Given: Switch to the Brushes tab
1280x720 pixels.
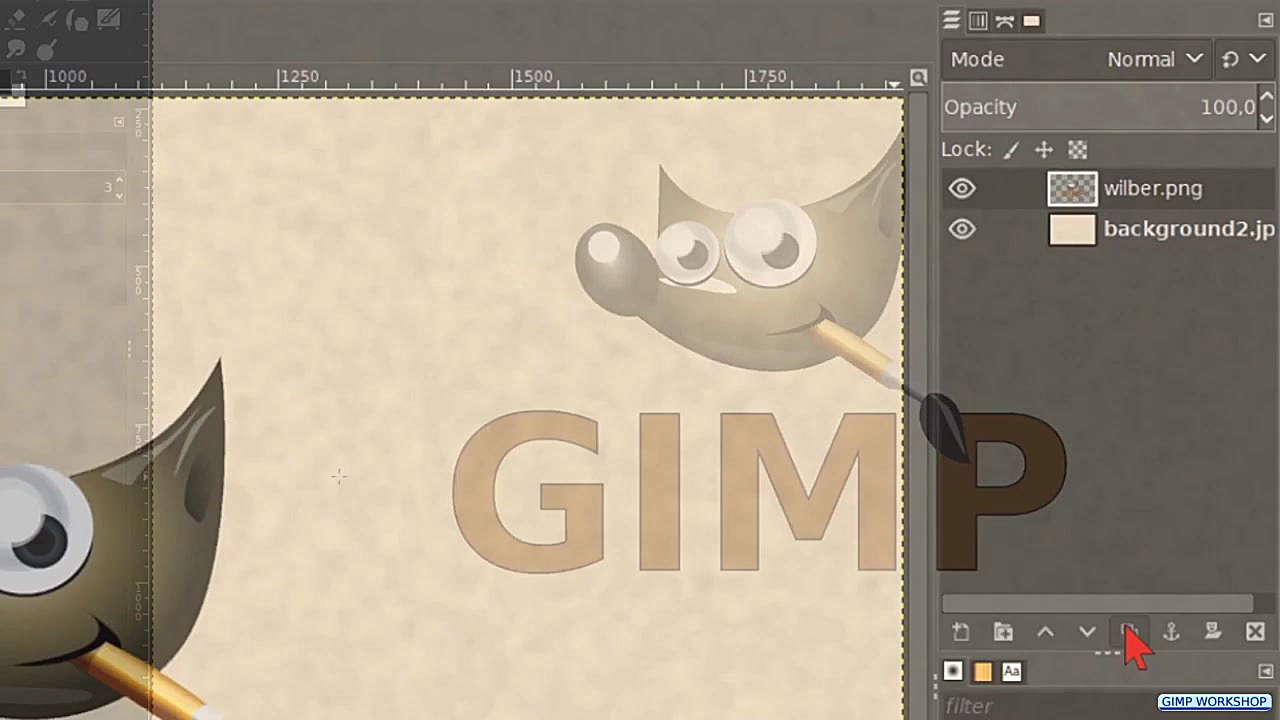Looking at the screenshot, I should [953, 671].
